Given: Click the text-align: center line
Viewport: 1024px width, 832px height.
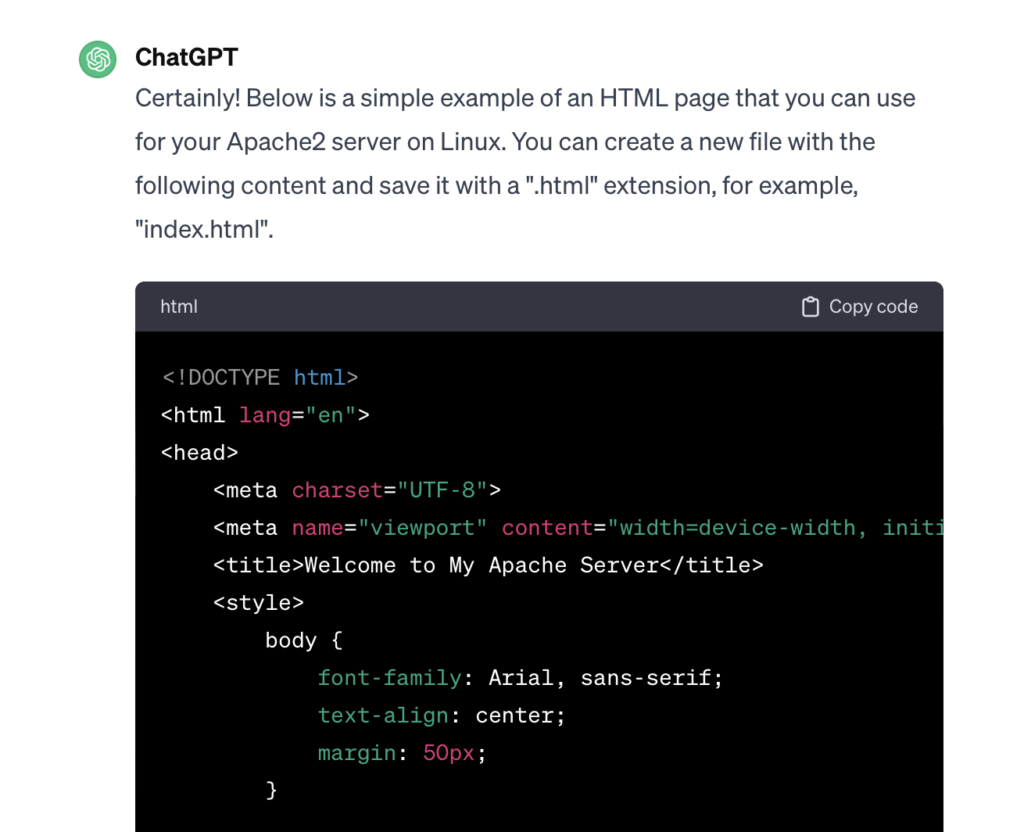Looking at the screenshot, I should coord(441,716).
